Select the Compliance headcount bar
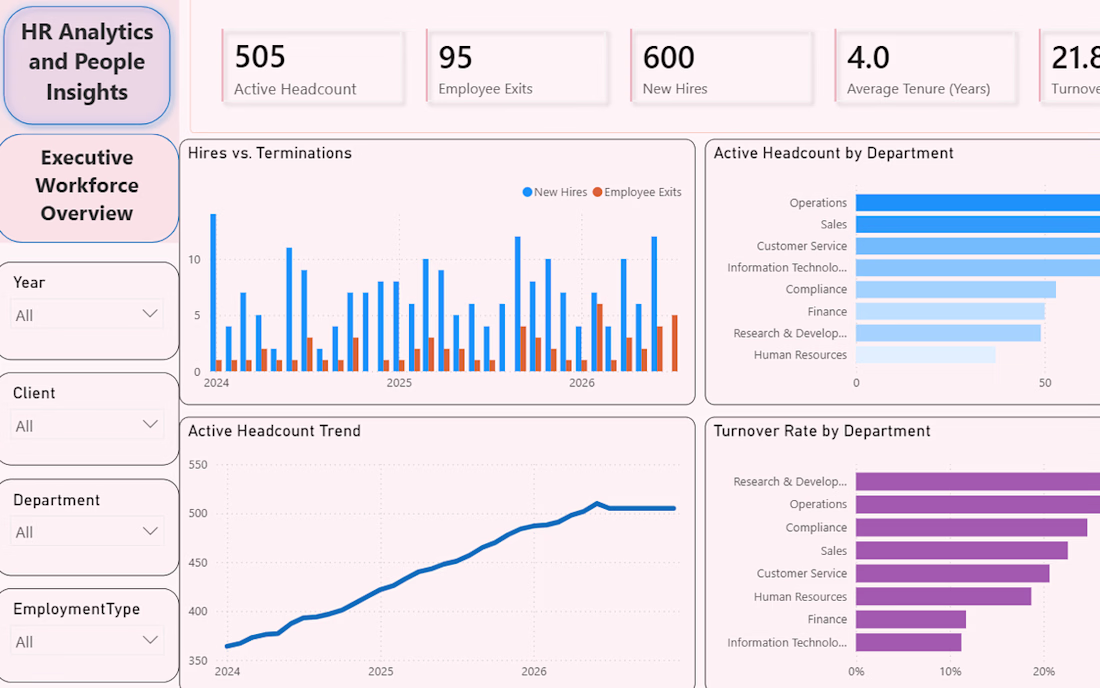Screen dimensions: 1100x688 pyautogui.click(x=955, y=290)
